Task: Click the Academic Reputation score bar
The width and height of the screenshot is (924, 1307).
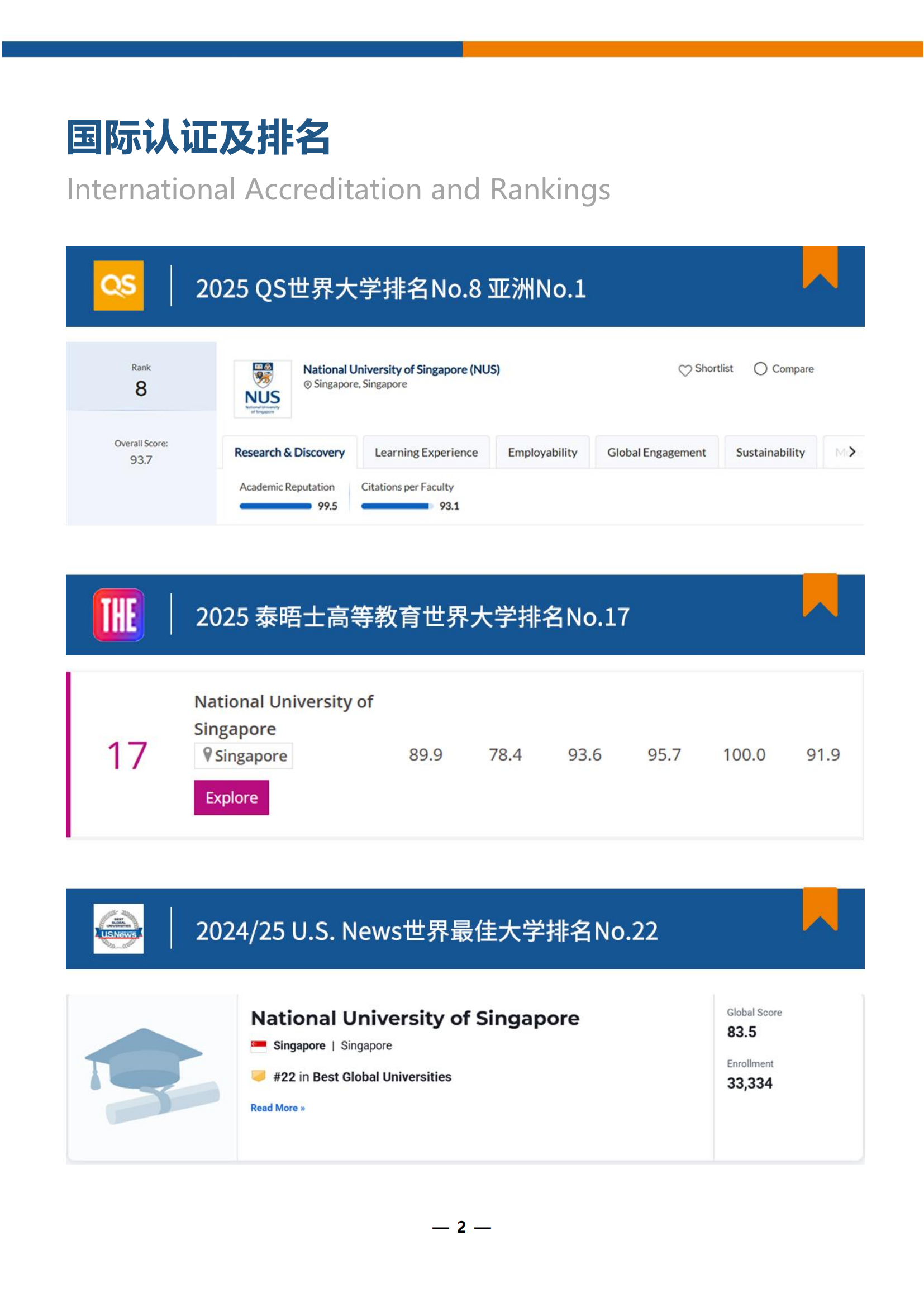Action: pyautogui.click(x=275, y=506)
